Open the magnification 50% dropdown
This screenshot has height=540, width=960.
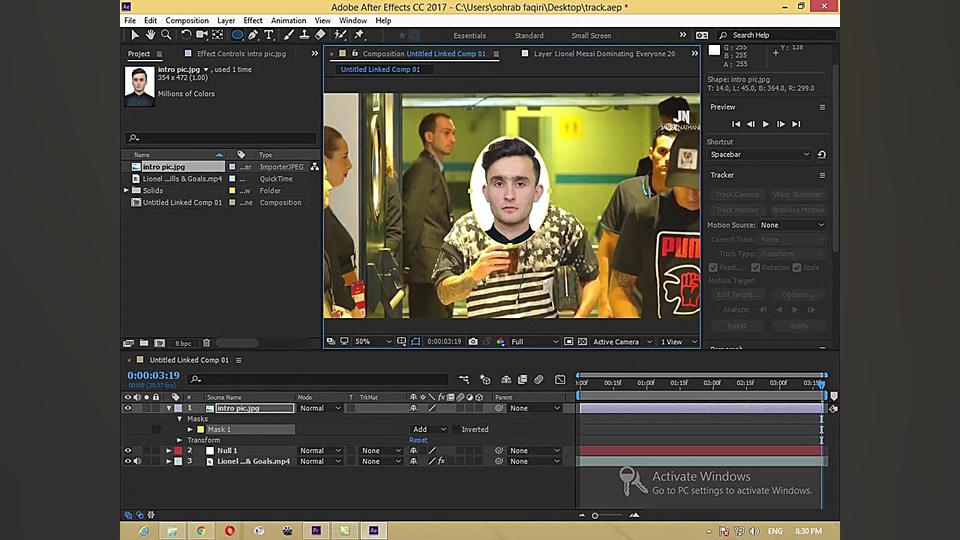(370, 342)
